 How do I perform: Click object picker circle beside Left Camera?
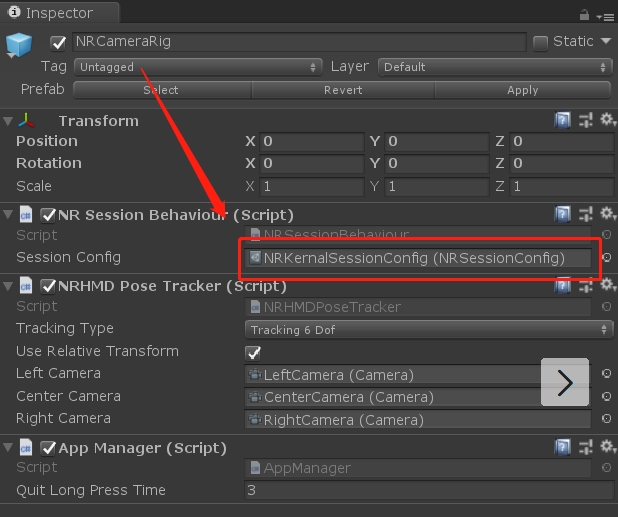point(606,375)
